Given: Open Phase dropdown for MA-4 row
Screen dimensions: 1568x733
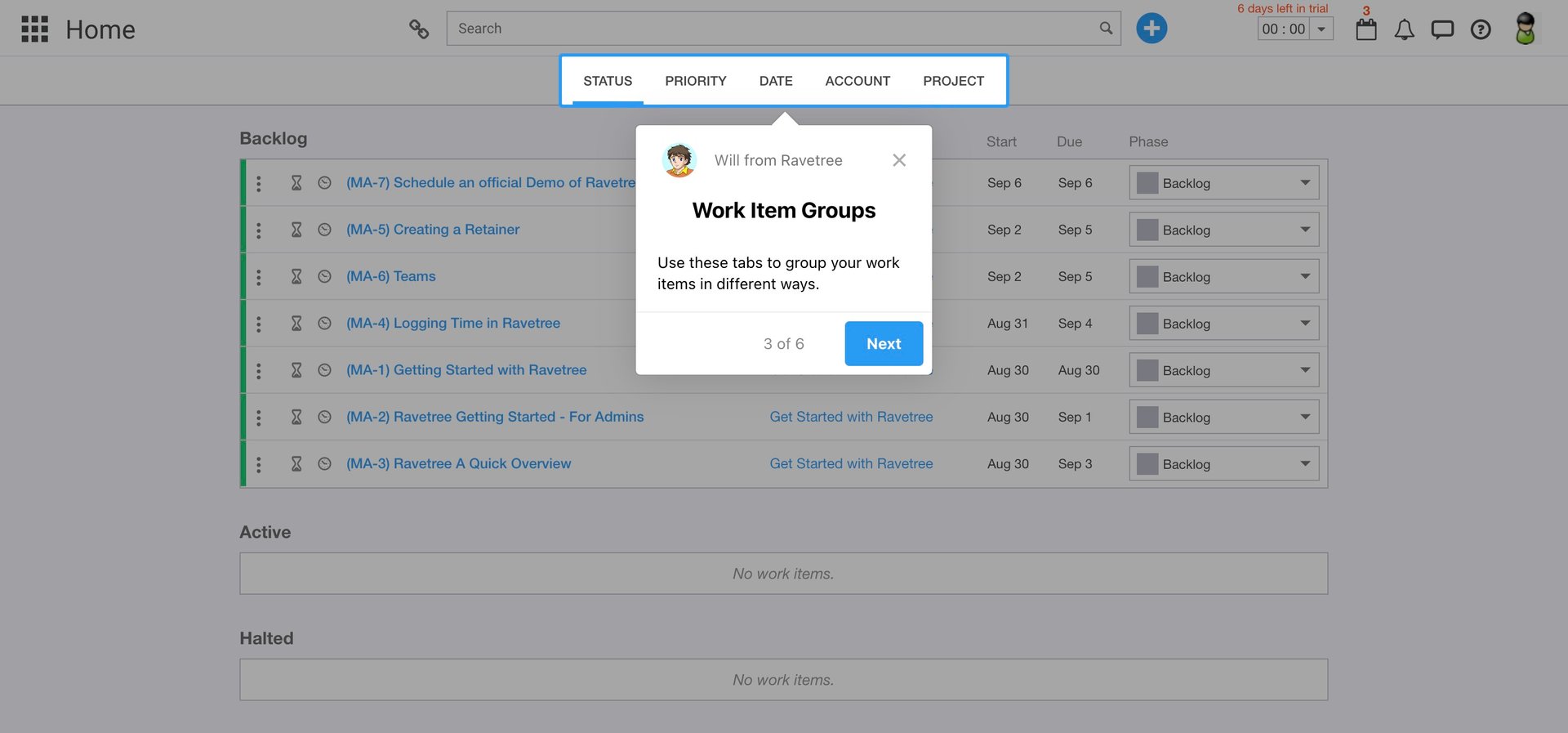Looking at the screenshot, I should point(1223,324).
